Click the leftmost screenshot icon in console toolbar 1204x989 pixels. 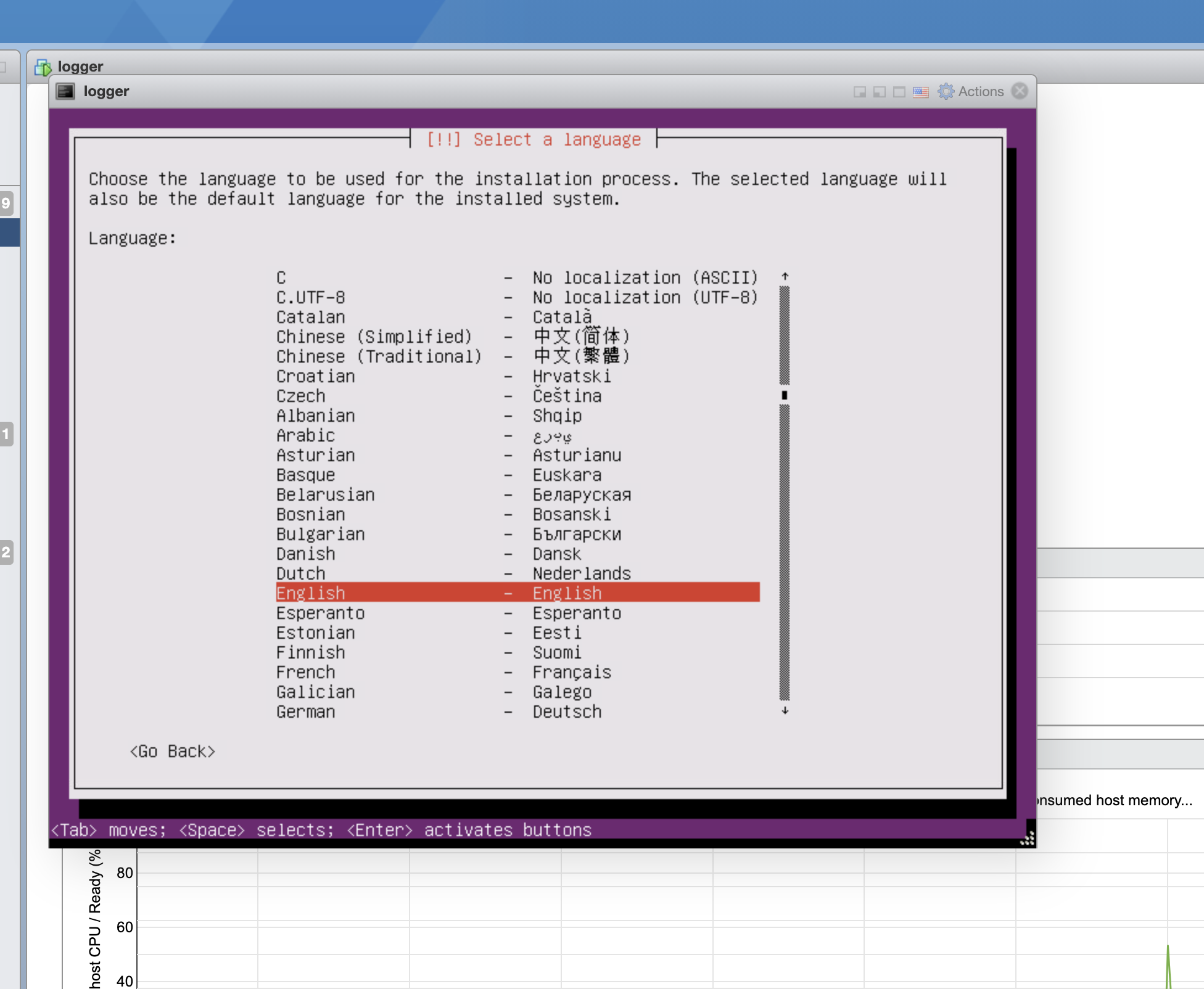pos(860,91)
